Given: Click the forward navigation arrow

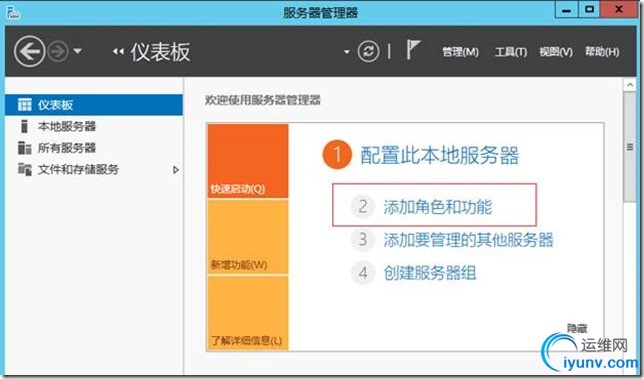Looking at the screenshot, I should (x=58, y=52).
